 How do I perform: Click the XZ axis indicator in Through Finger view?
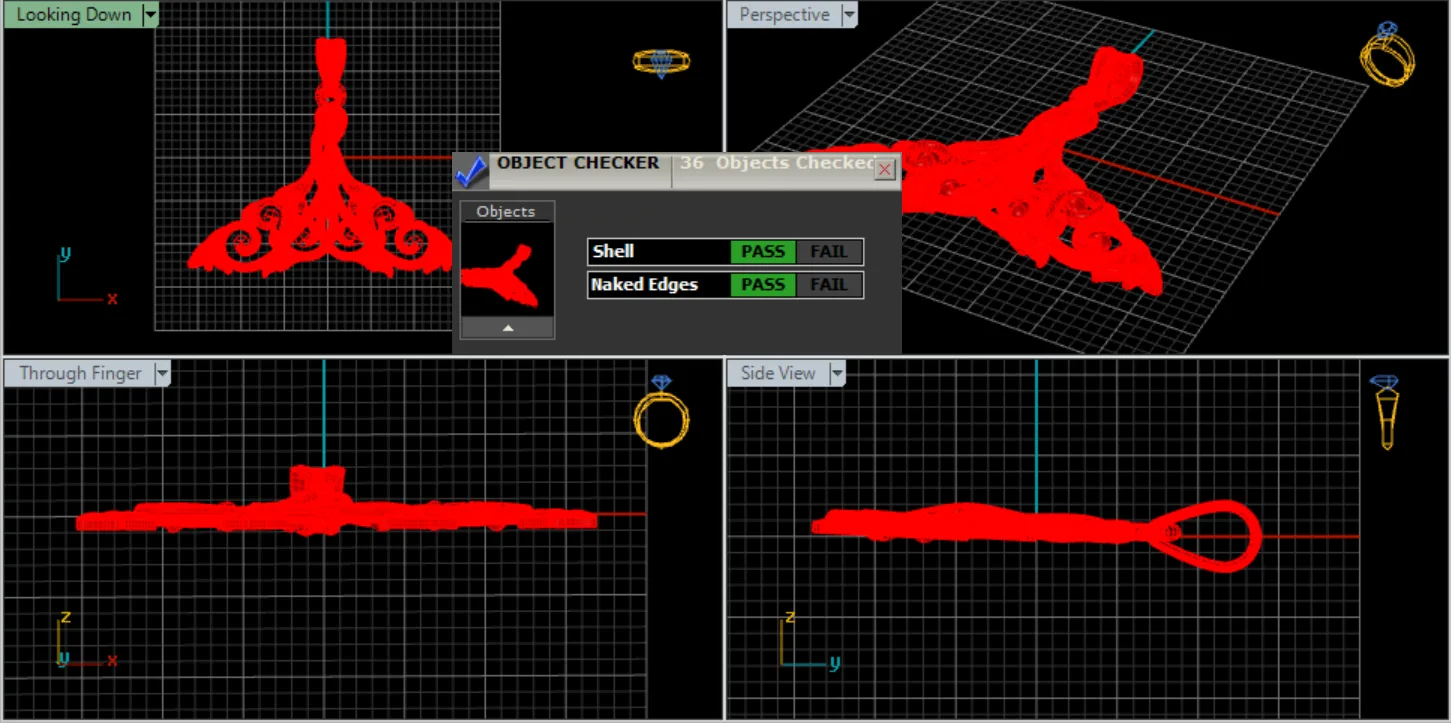pos(87,638)
